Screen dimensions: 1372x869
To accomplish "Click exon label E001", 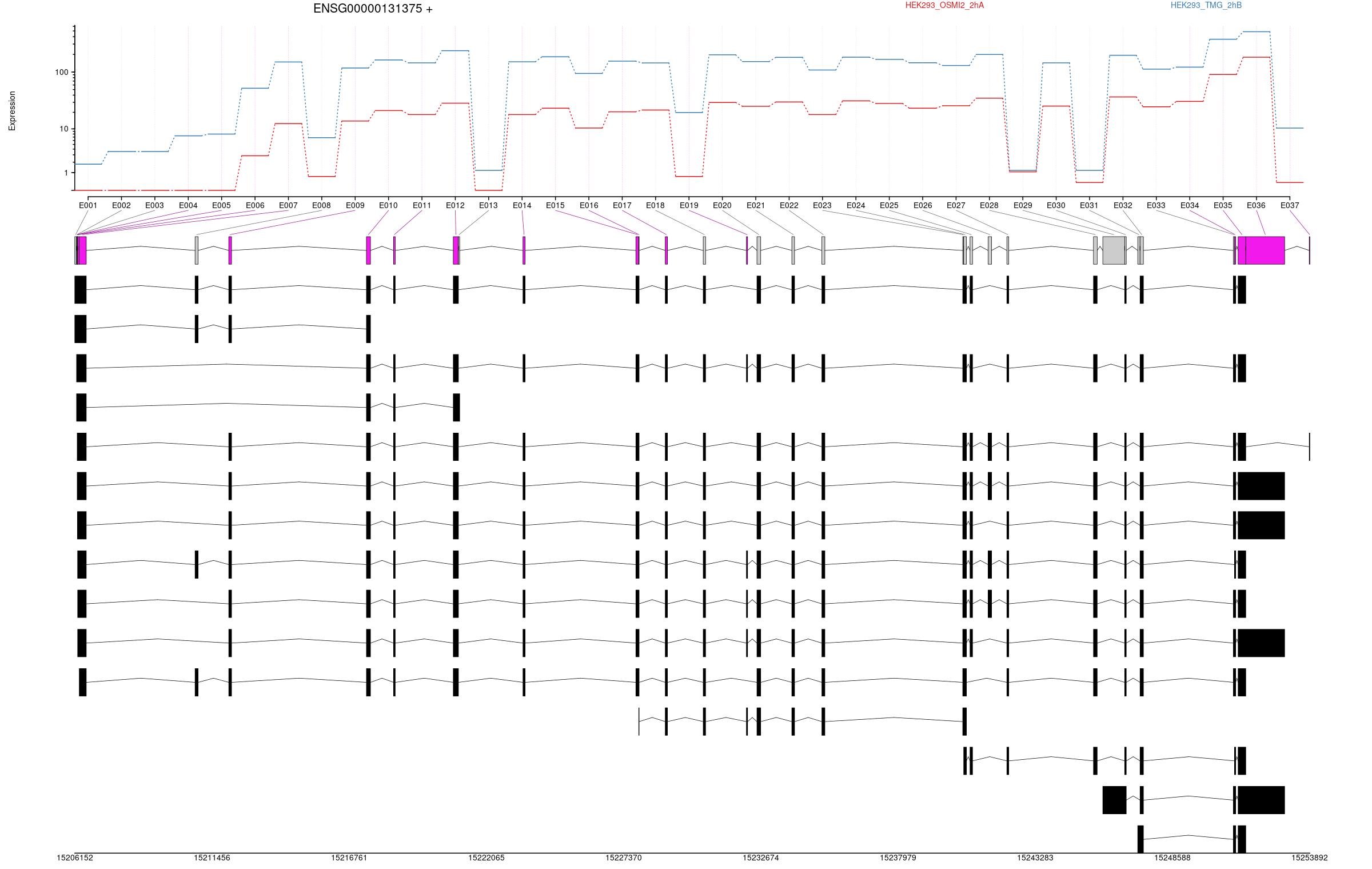I will point(88,205).
